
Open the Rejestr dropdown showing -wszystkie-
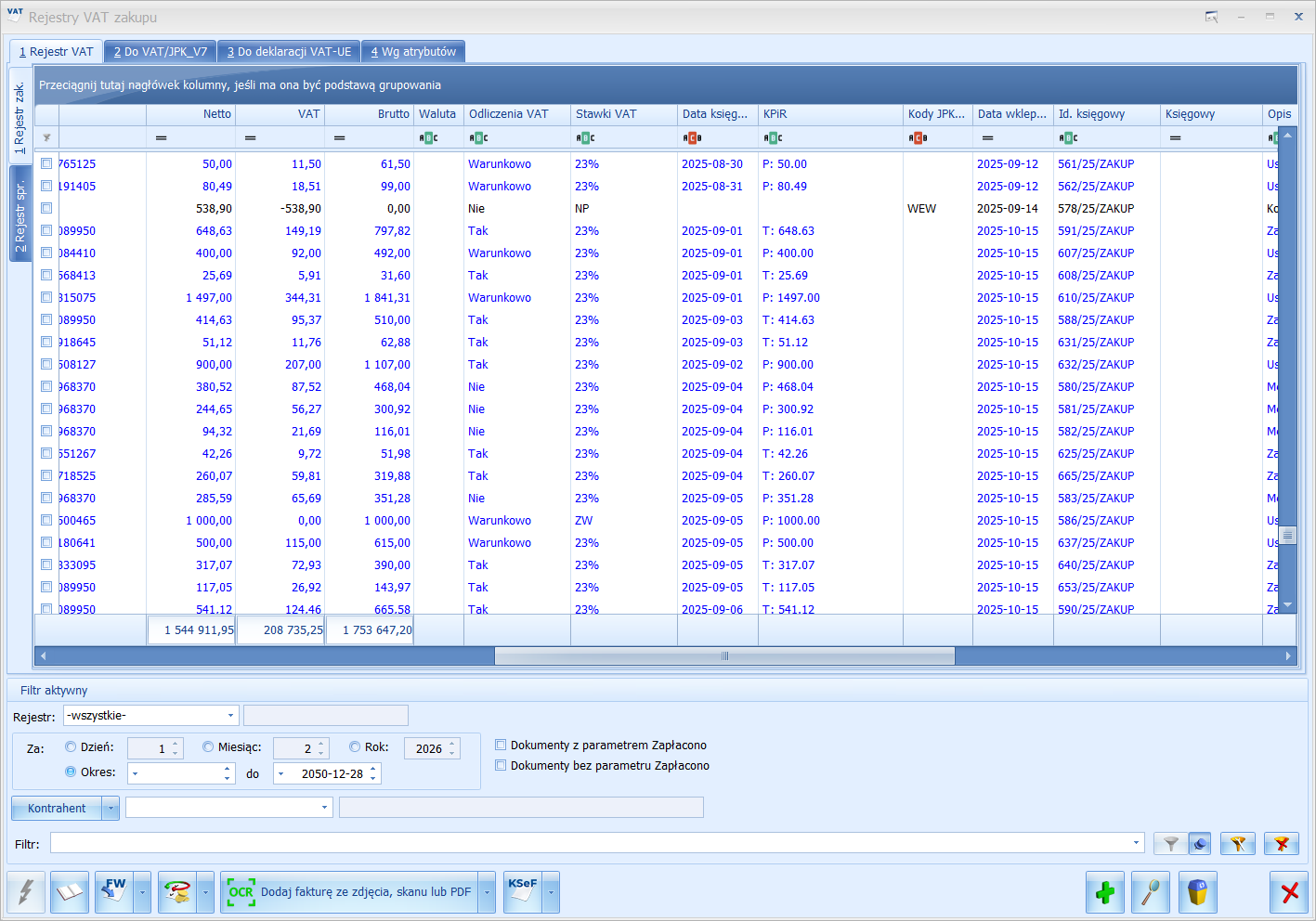click(x=230, y=716)
